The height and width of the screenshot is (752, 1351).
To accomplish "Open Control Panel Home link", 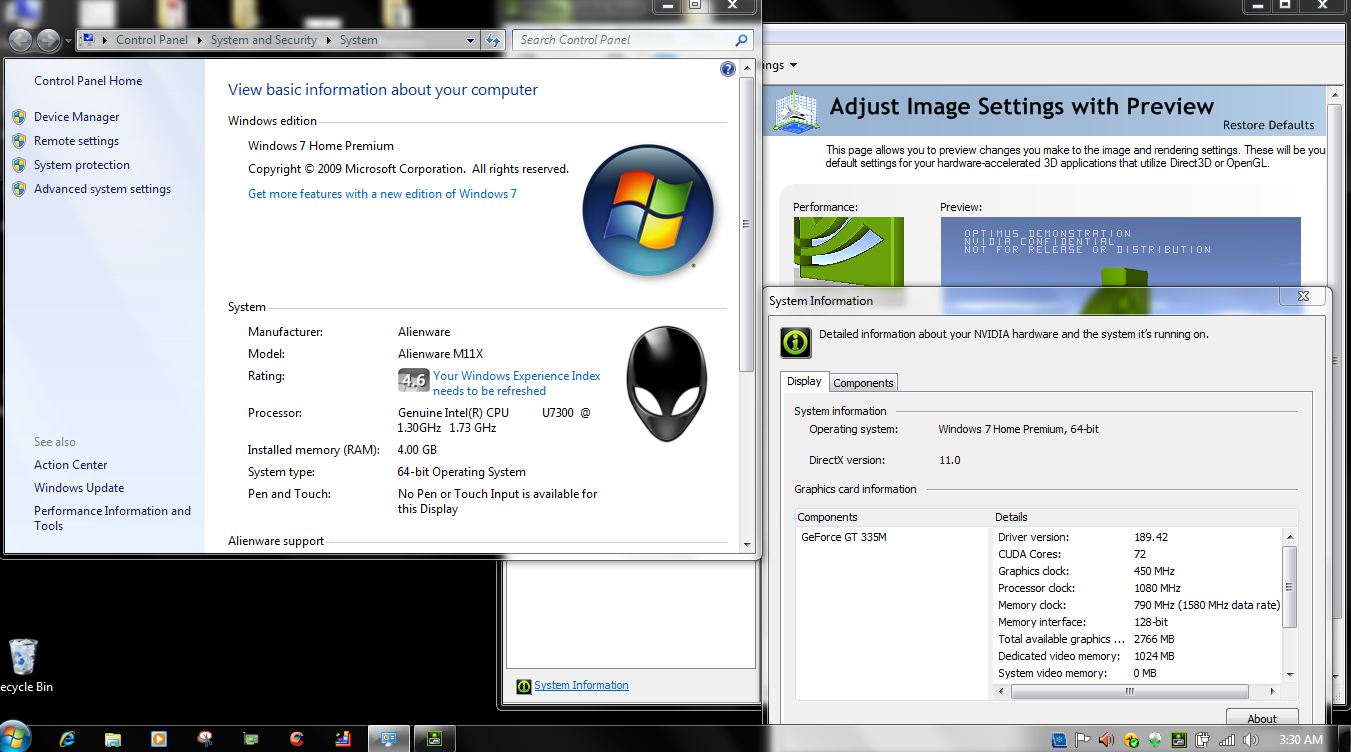I will click(88, 81).
